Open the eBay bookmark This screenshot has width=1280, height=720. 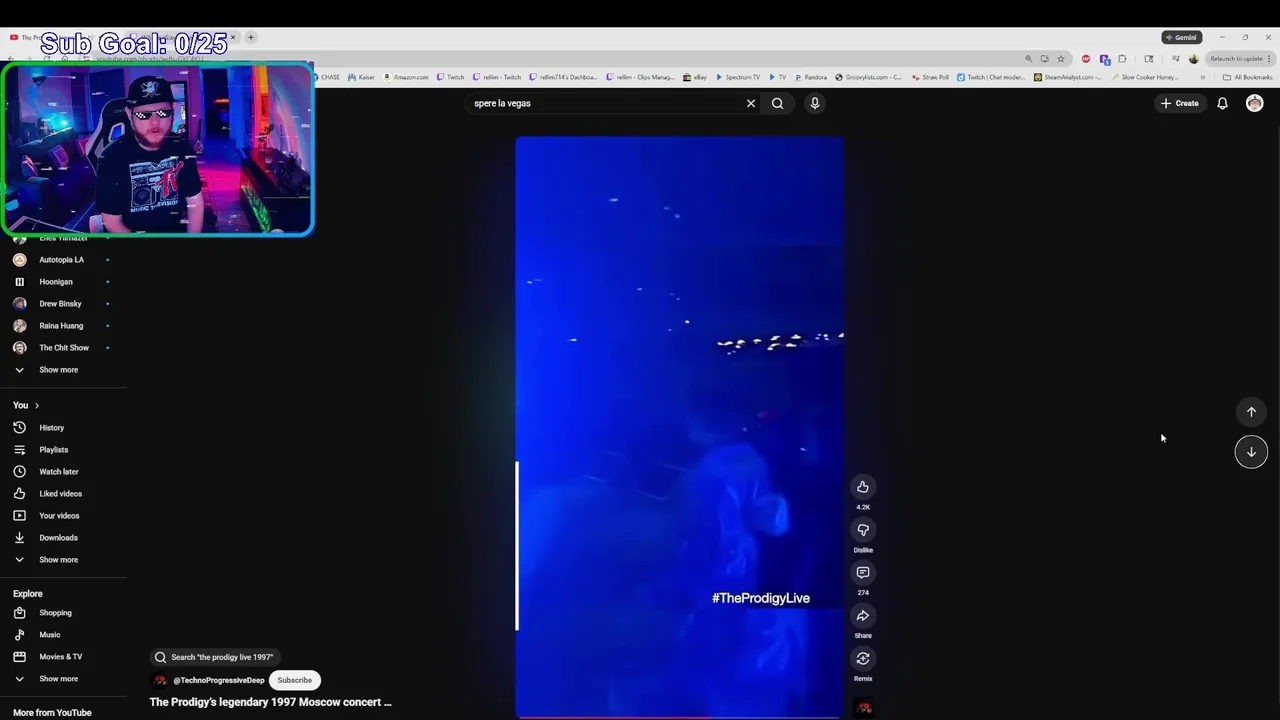[695, 77]
